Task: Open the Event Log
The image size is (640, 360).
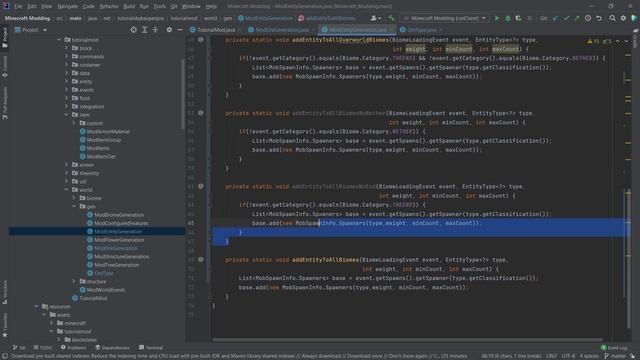Action: click(x=614, y=348)
